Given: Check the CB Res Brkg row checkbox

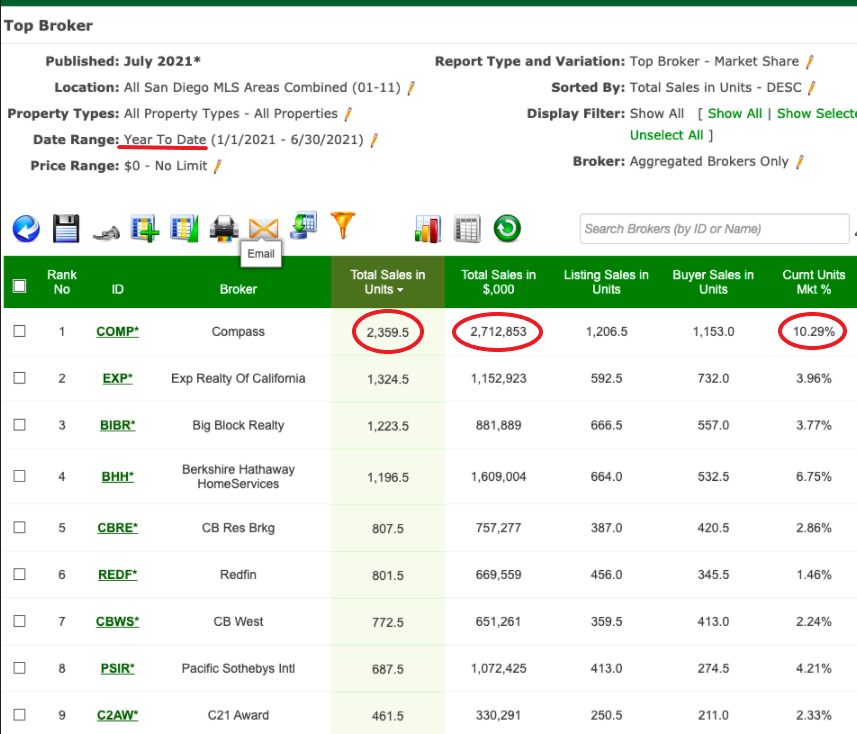Looking at the screenshot, I should [20, 527].
